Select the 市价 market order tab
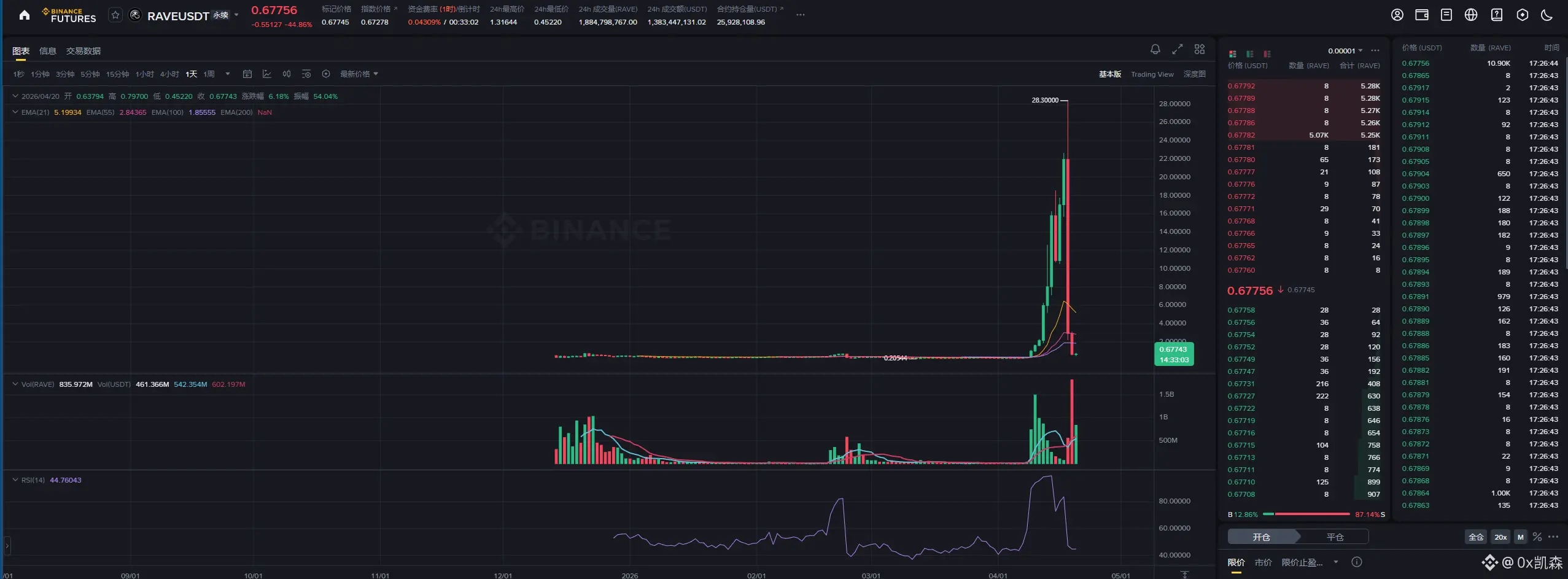1568x579 pixels. tap(1263, 562)
